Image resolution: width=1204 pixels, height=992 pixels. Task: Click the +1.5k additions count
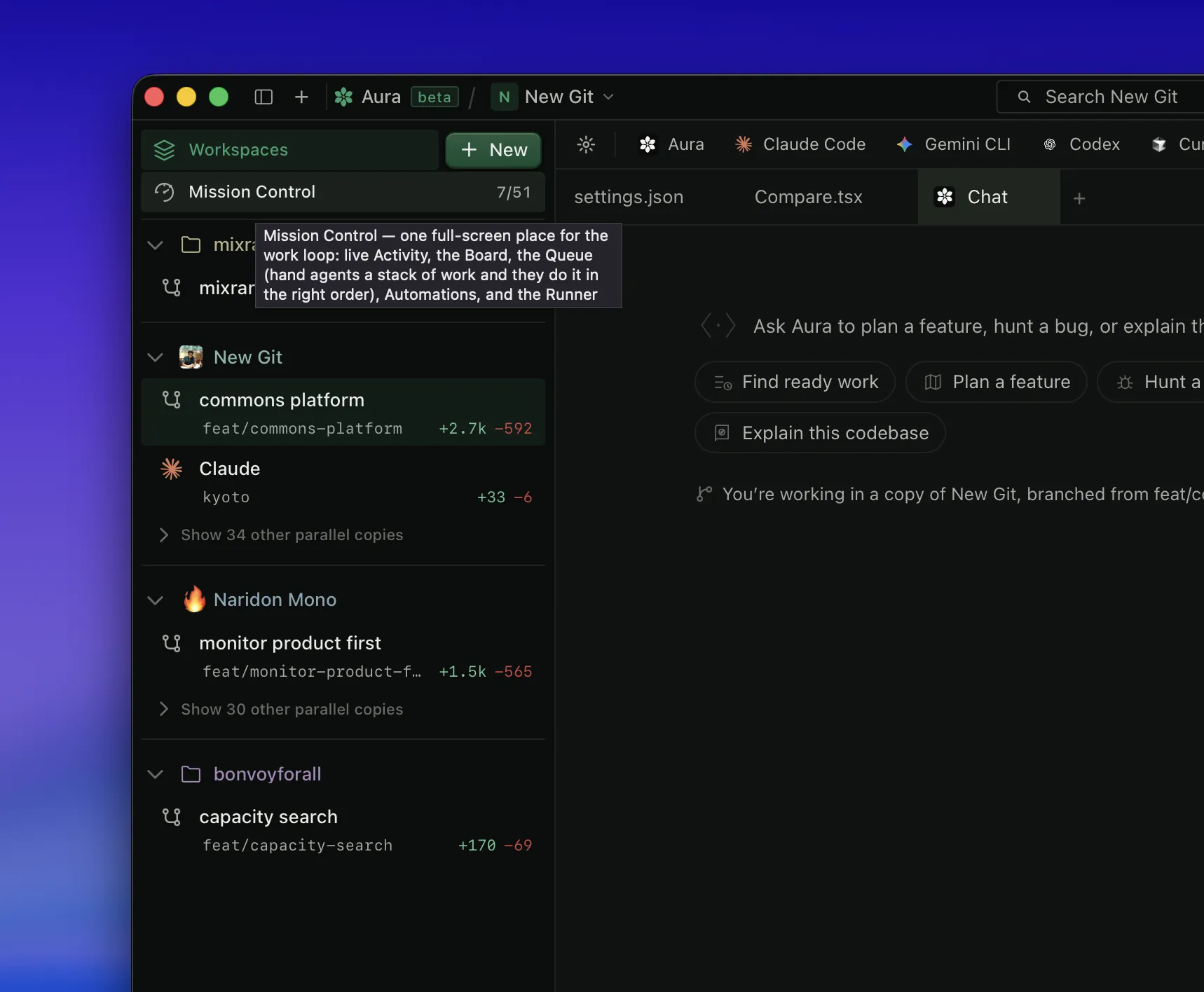(463, 671)
